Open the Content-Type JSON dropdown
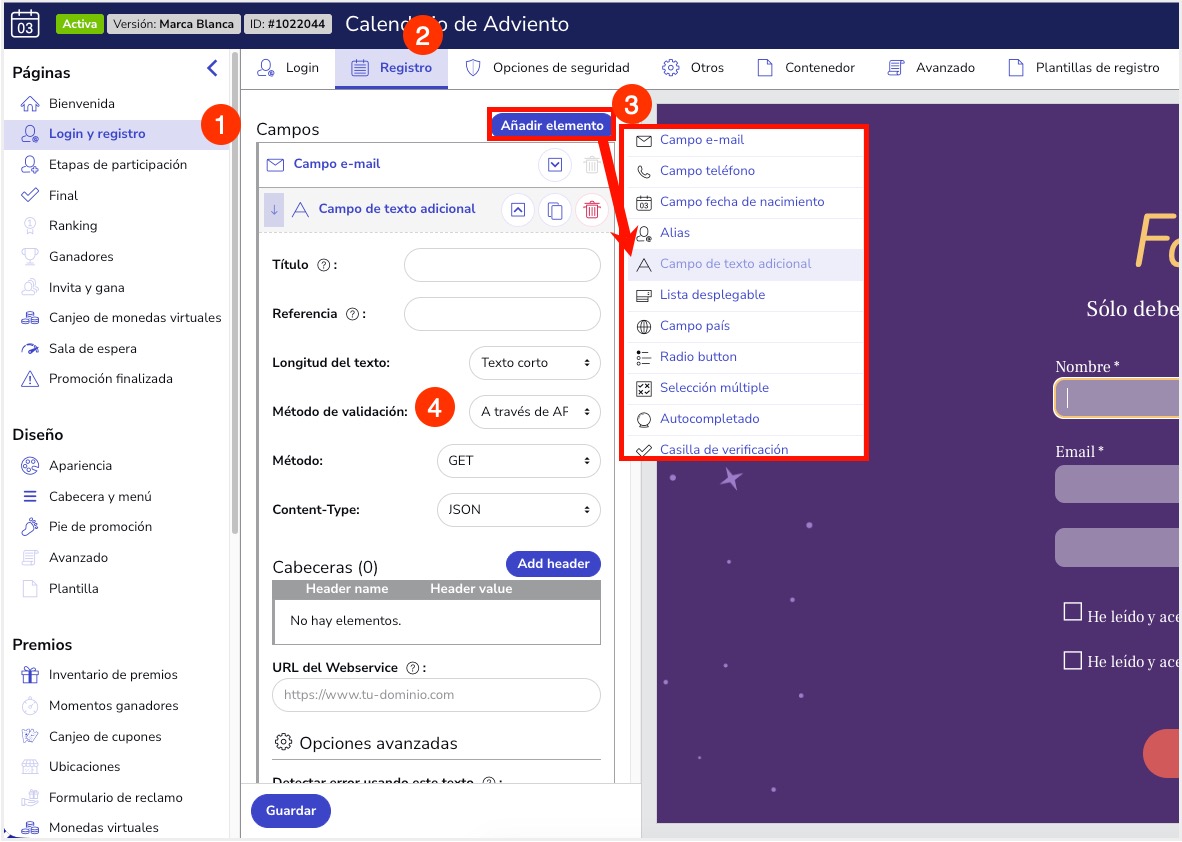Viewport: 1182px width, 842px height. [519, 510]
